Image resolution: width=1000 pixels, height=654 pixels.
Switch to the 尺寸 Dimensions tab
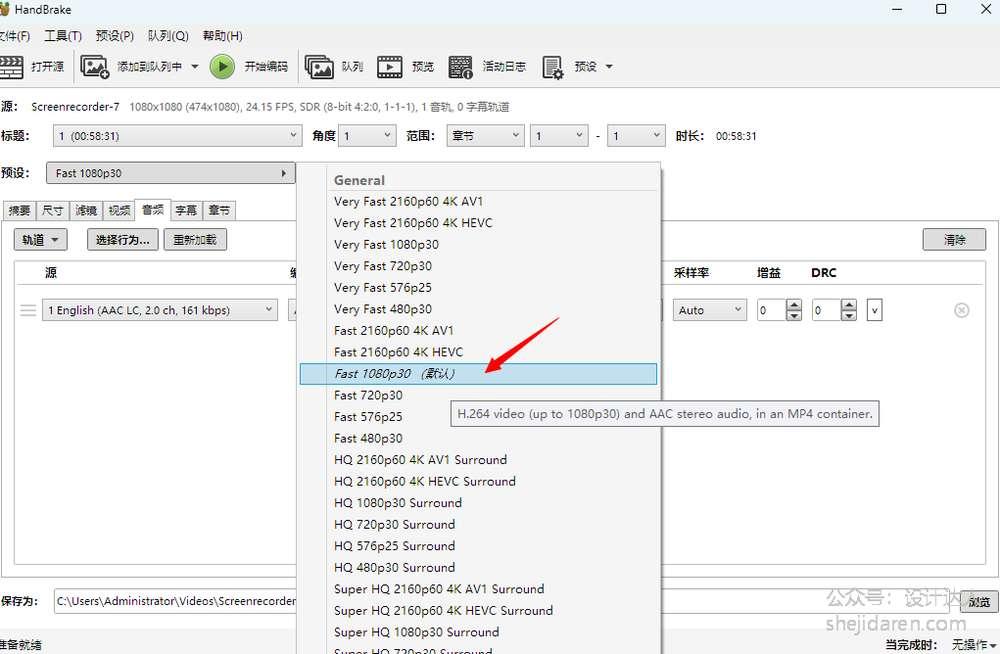click(52, 211)
